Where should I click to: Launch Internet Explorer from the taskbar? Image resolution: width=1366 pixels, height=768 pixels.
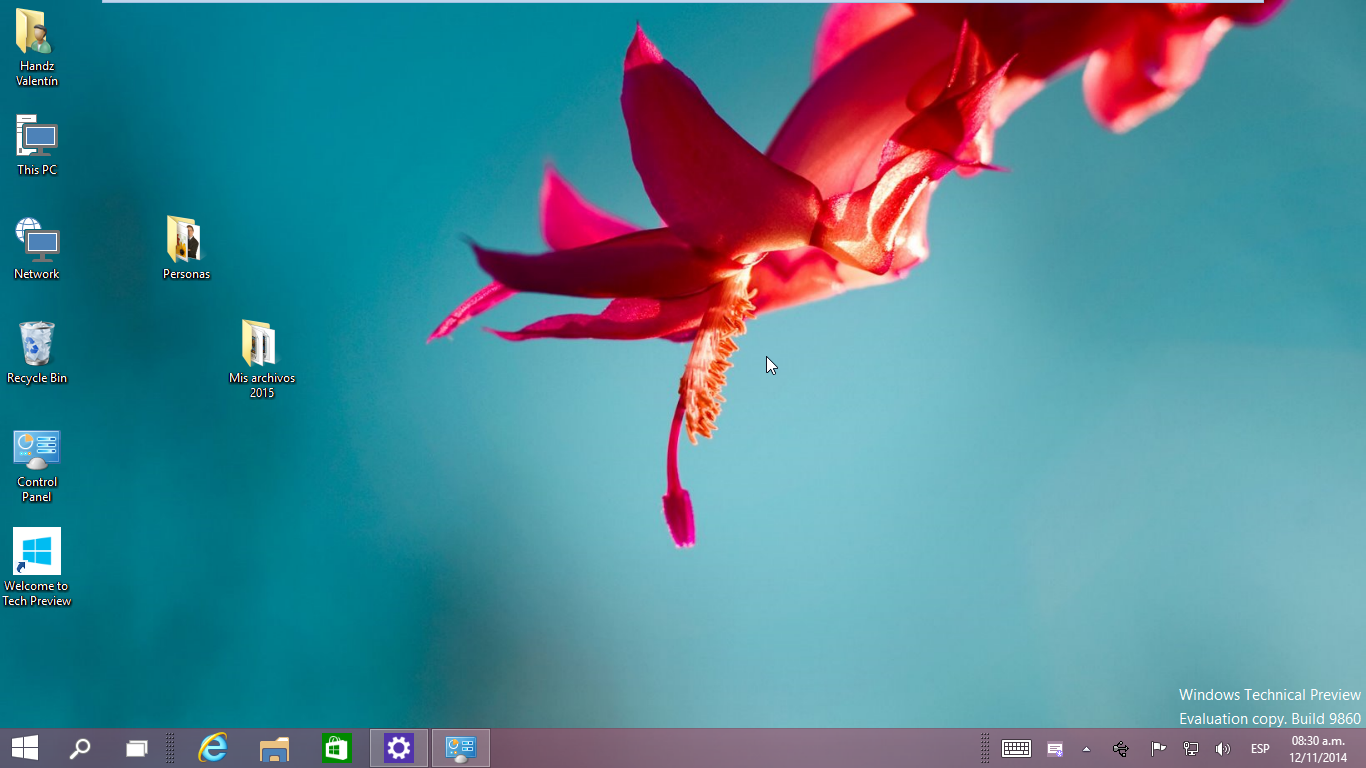pos(213,748)
